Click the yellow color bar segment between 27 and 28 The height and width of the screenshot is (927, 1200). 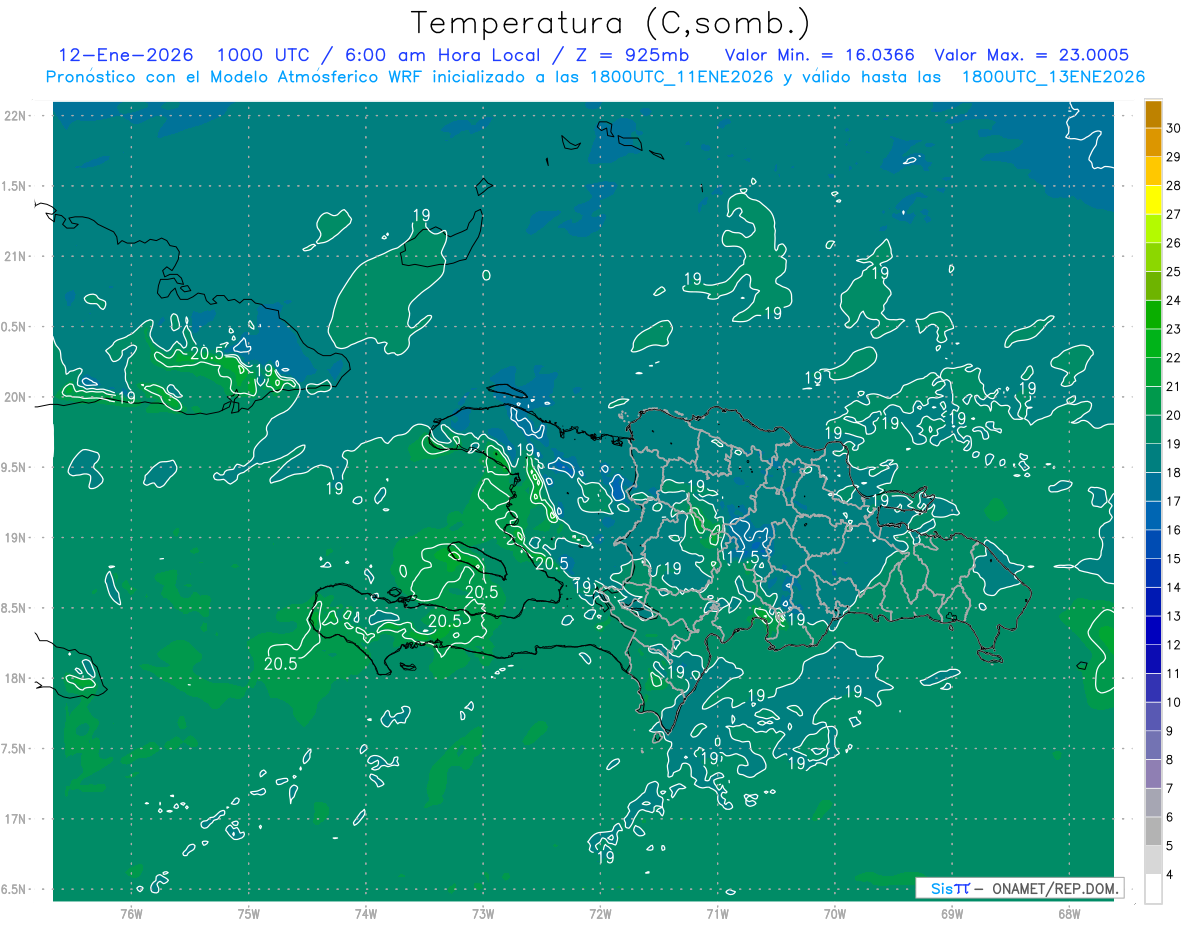1153,200
